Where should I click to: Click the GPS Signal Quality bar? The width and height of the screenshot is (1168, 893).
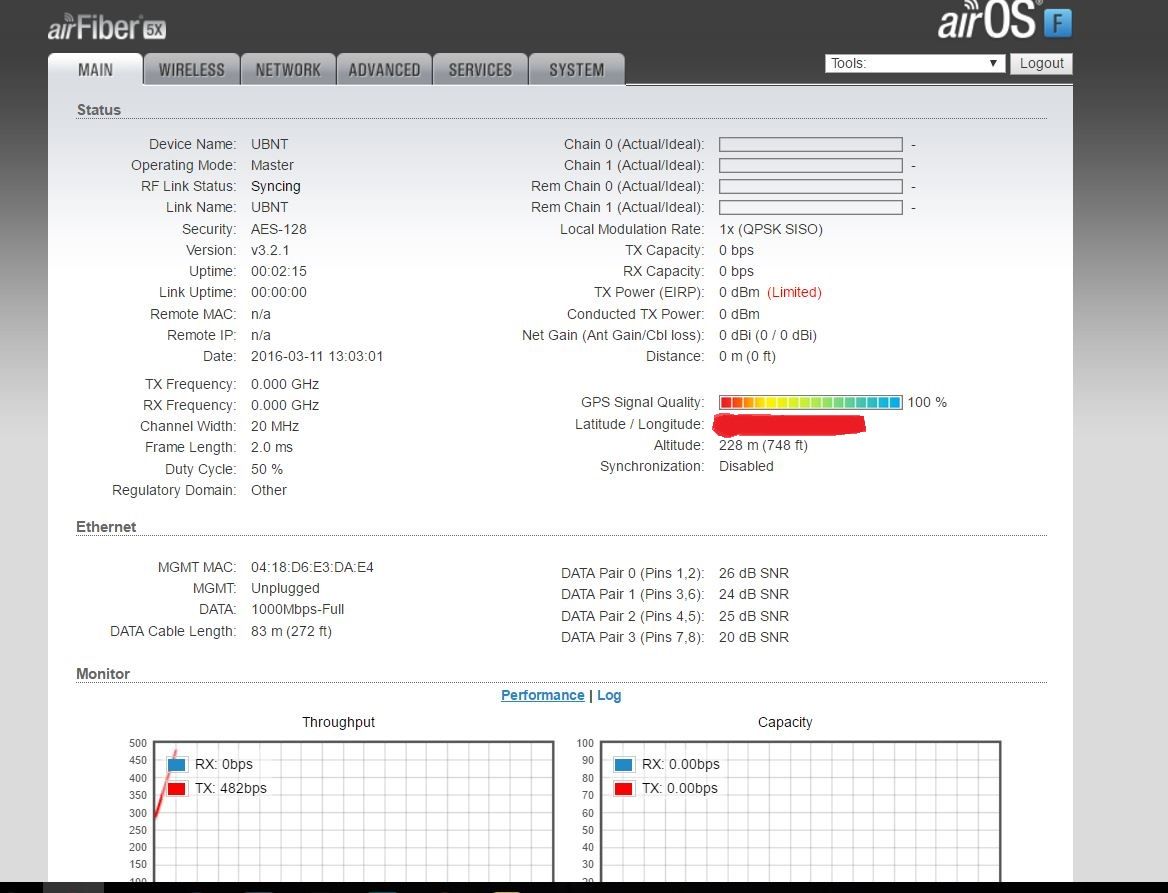(x=810, y=402)
